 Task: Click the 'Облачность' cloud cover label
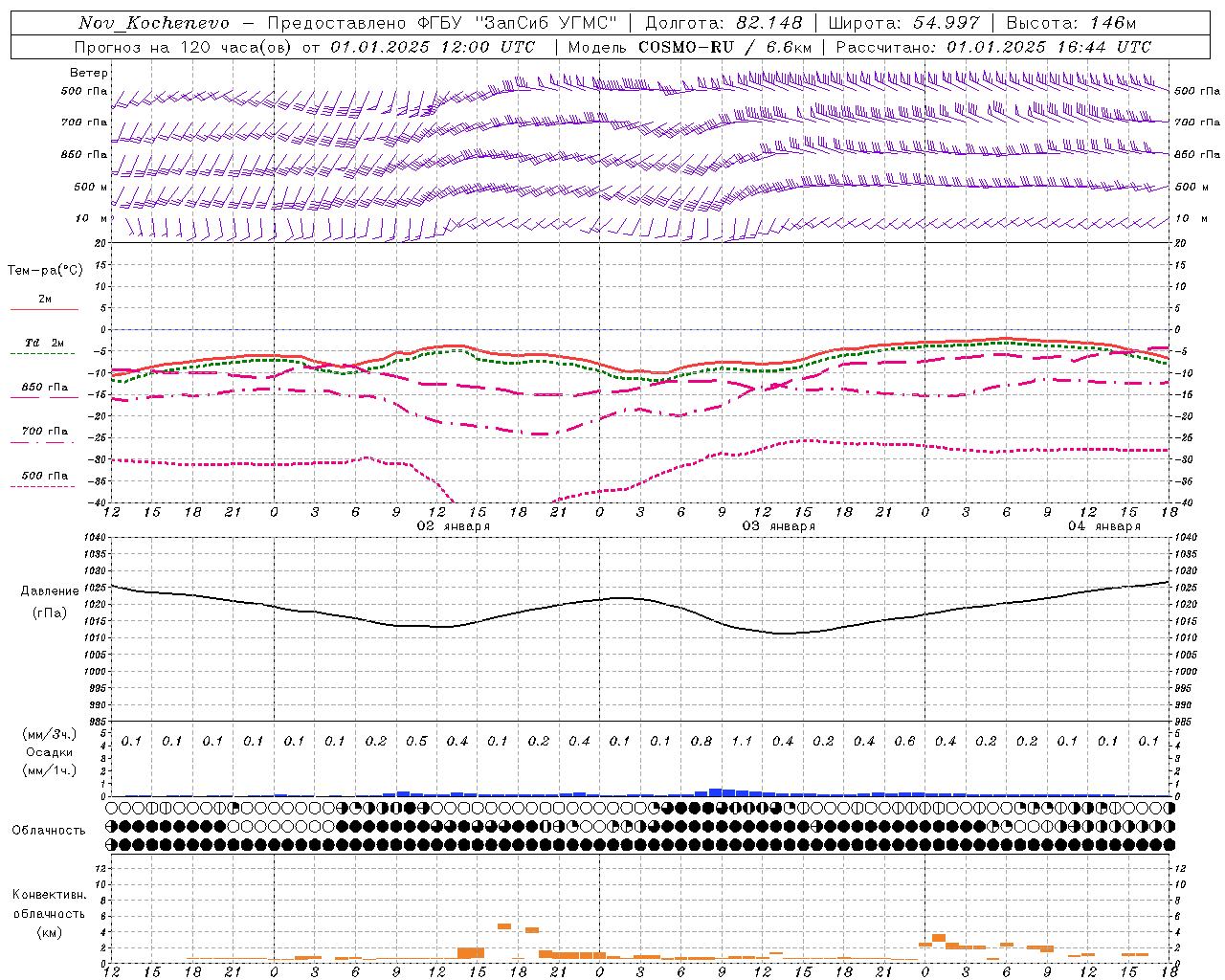pos(49,830)
